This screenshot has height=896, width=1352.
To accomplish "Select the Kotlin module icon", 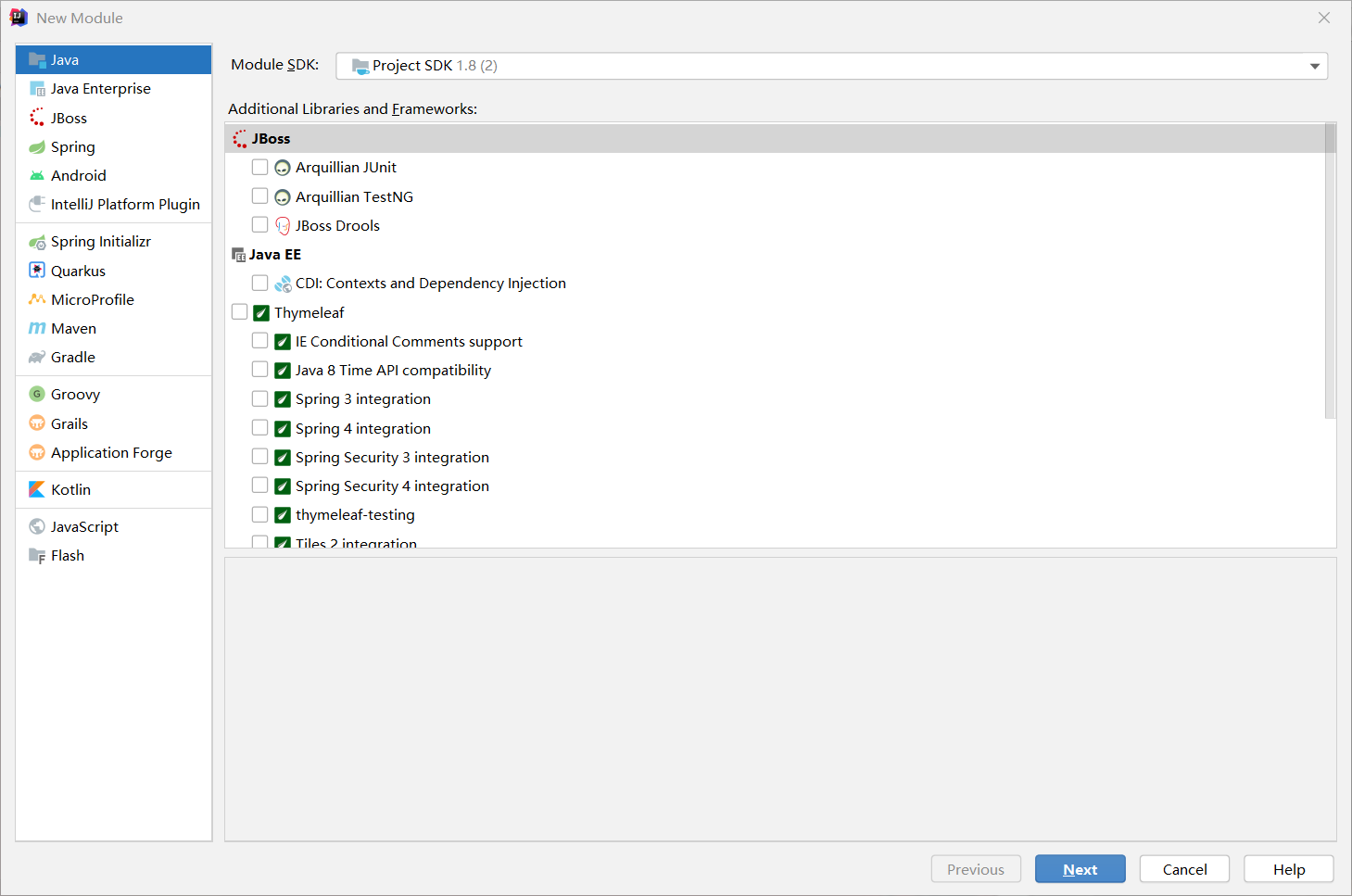I will tap(37, 490).
